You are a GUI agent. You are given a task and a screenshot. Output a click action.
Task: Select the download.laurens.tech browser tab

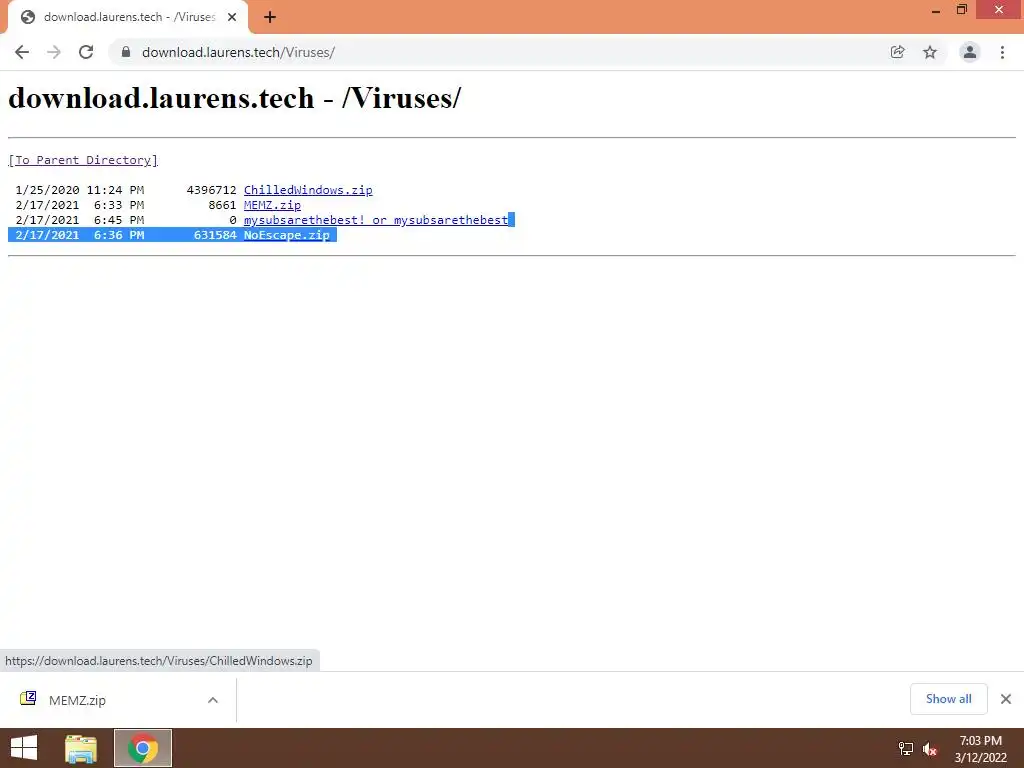pyautogui.click(x=128, y=17)
